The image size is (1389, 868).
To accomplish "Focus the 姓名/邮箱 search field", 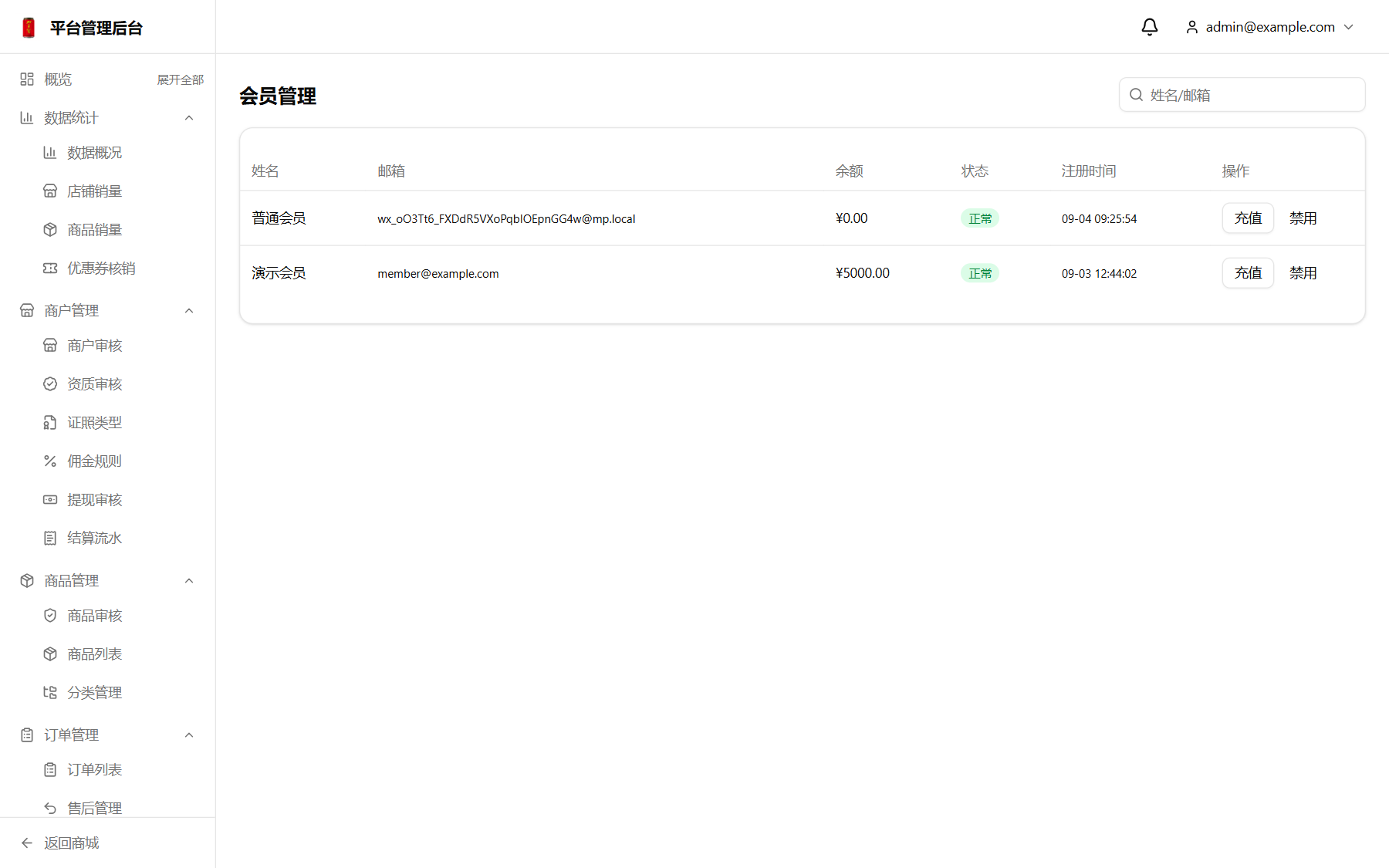I will coord(1242,95).
